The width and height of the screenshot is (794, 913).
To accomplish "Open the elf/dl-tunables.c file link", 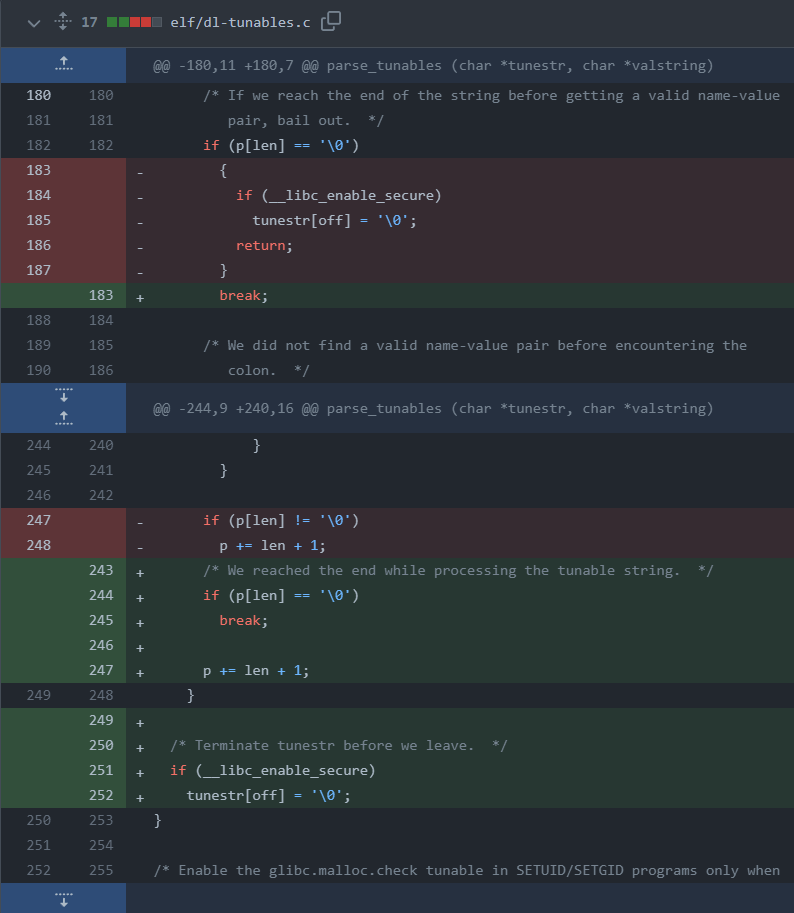I will (x=241, y=21).
